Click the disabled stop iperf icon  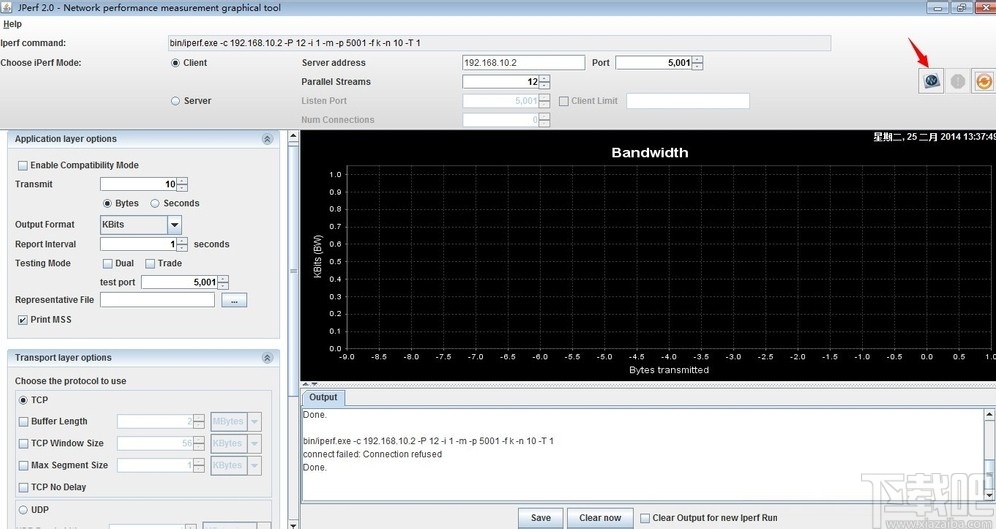pyautogui.click(x=957, y=81)
